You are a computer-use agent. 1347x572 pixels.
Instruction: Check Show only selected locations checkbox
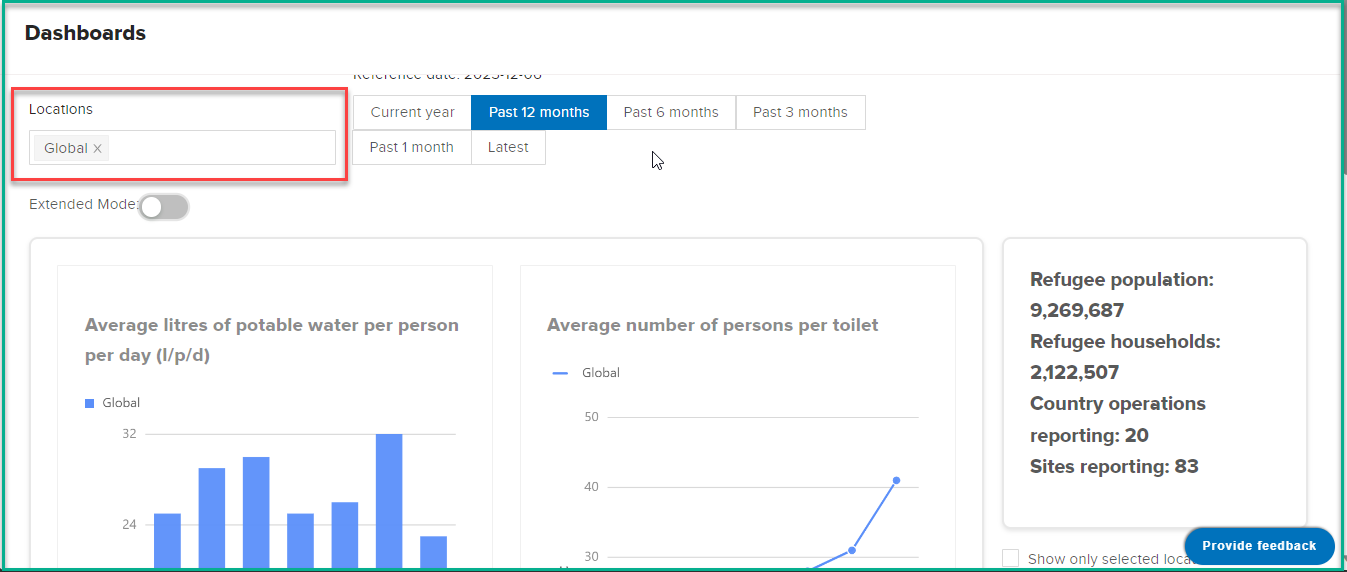point(1011,559)
